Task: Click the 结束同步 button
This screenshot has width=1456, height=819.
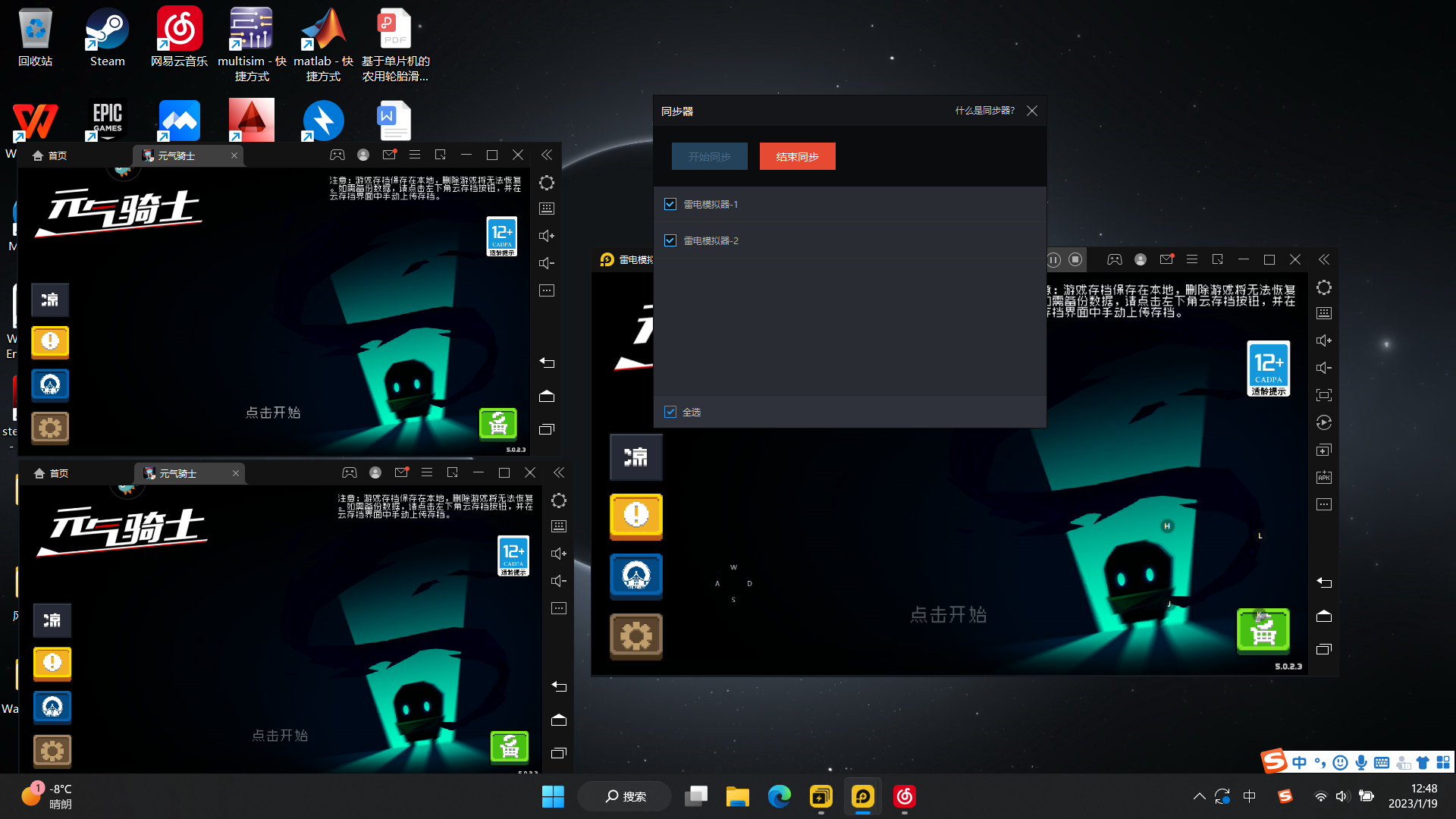Action: [797, 156]
